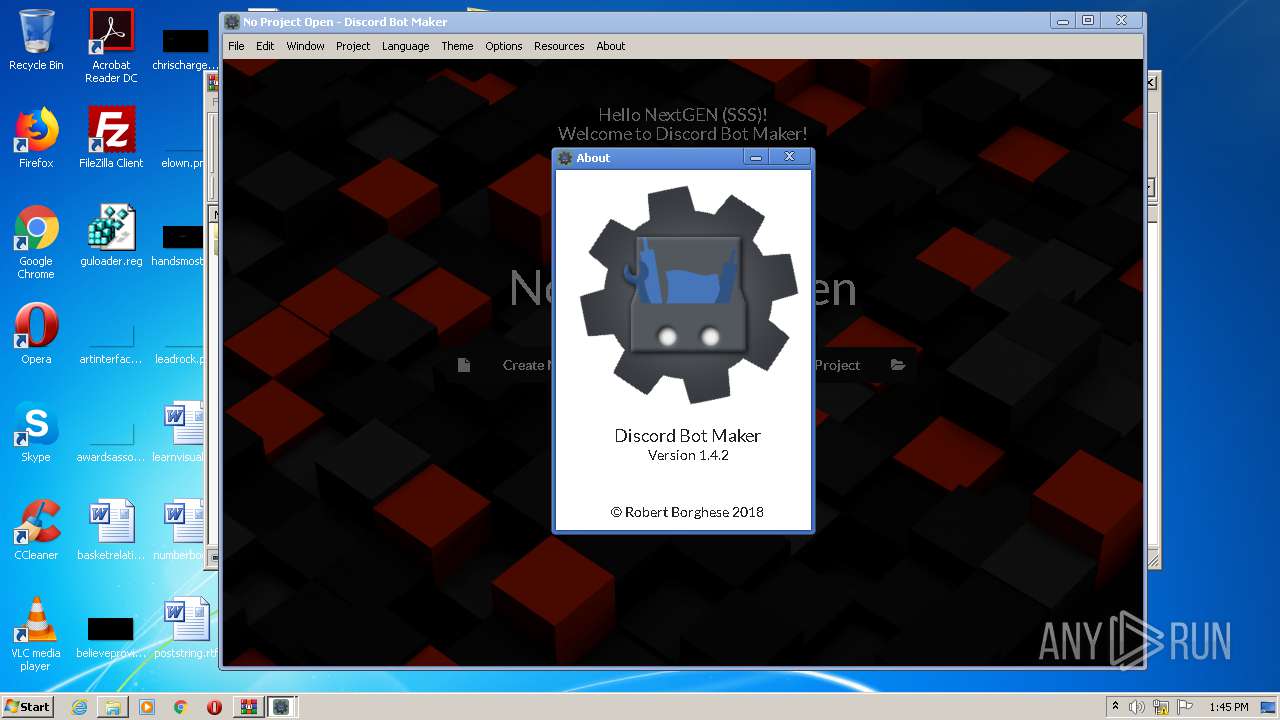Open Windows Media Player from taskbar

(x=147, y=707)
